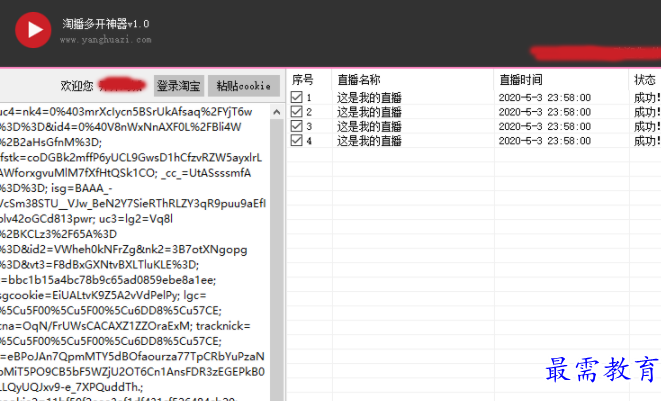
Task: Click the broadcast time in row 3
Action: [x=544, y=127]
